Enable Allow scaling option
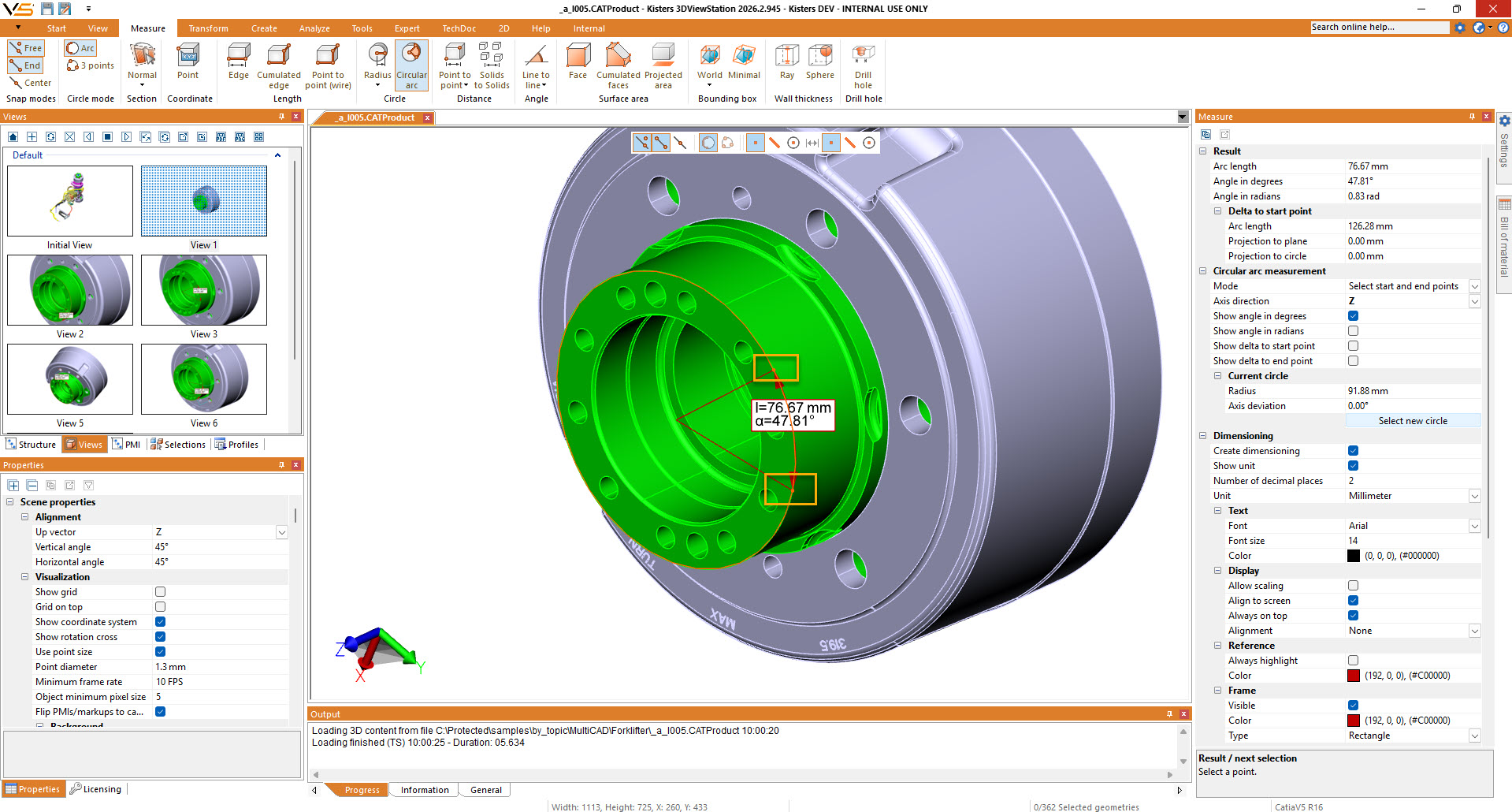Image resolution: width=1512 pixels, height=812 pixels. (1353, 586)
